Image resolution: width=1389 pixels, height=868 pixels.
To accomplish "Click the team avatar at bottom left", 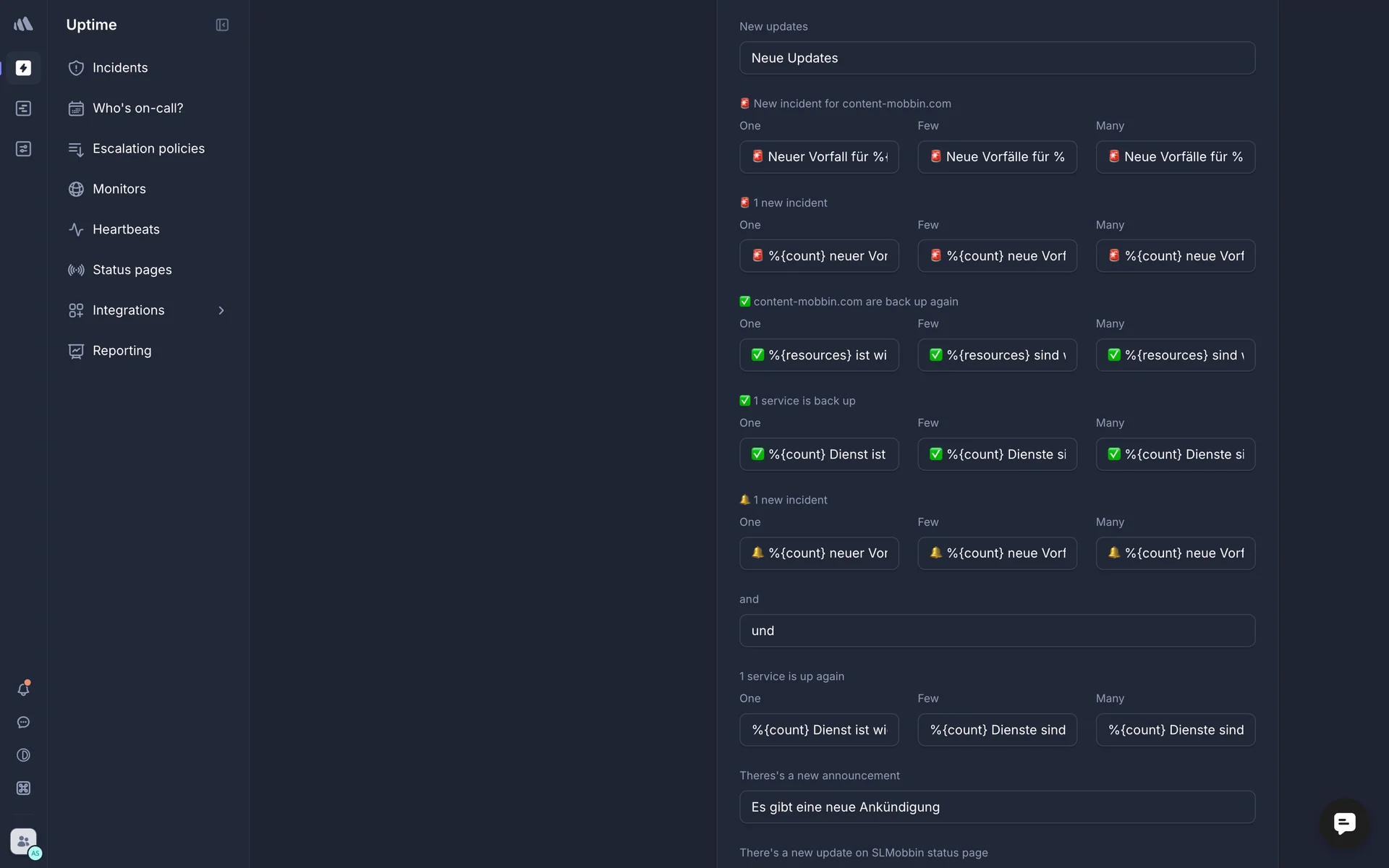I will click(23, 841).
